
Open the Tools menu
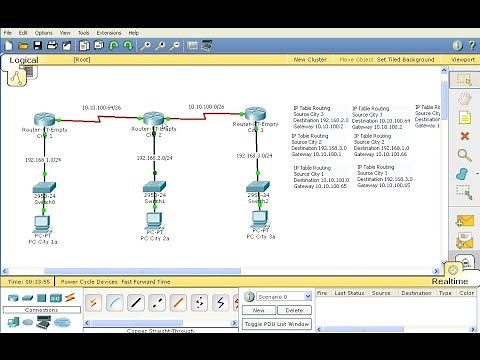tap(84, 33)
